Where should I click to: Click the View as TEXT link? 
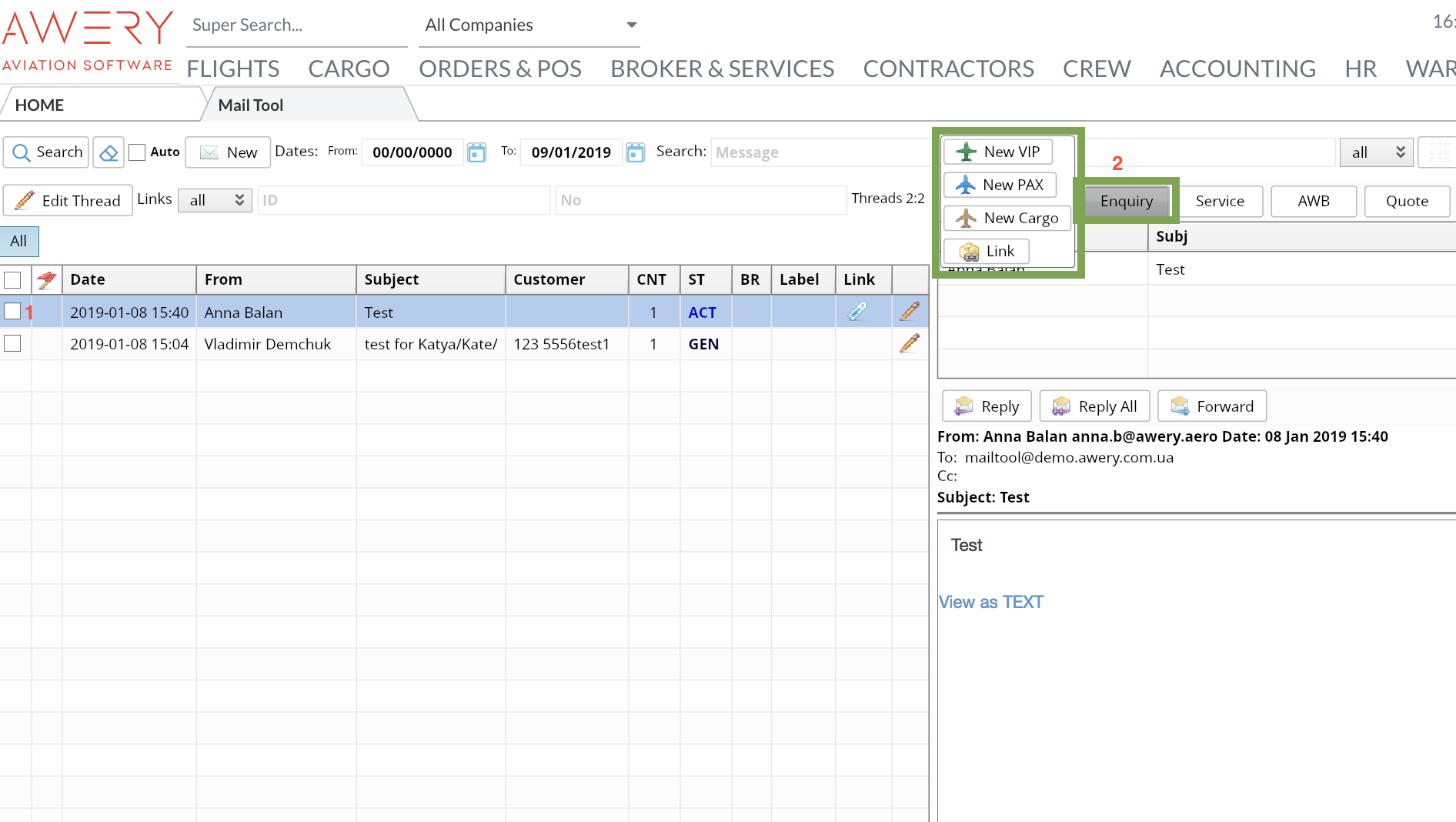(x=990, y=602)
